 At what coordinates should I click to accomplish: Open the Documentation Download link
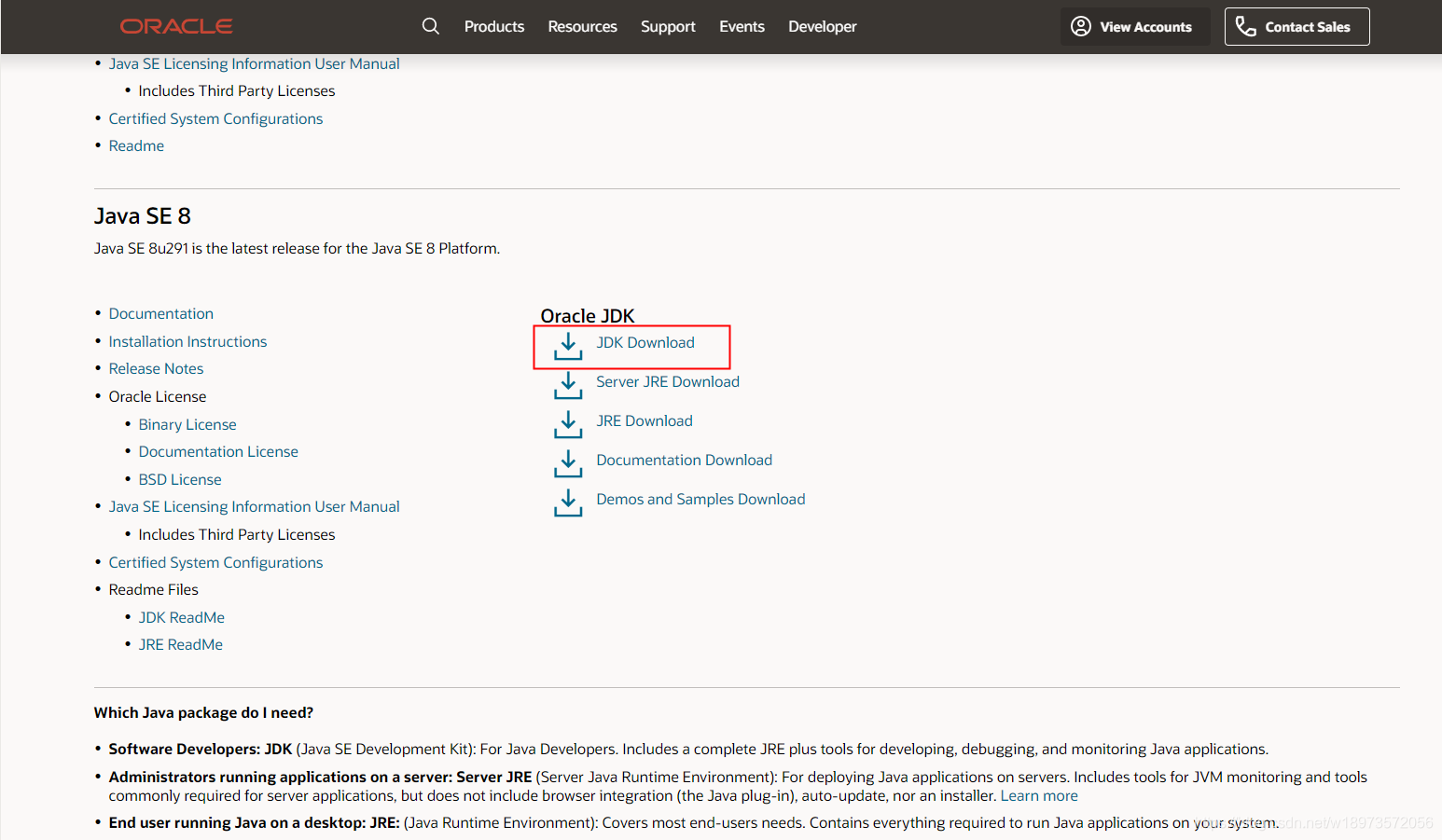pyautogui.click(x=685, y=460)
